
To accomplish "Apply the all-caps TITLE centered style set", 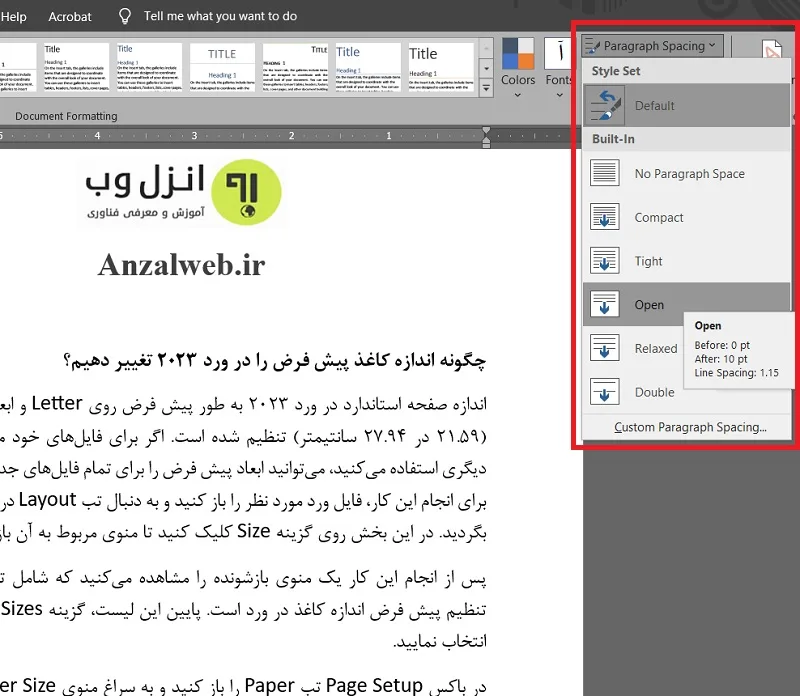I will click(222, 67).
